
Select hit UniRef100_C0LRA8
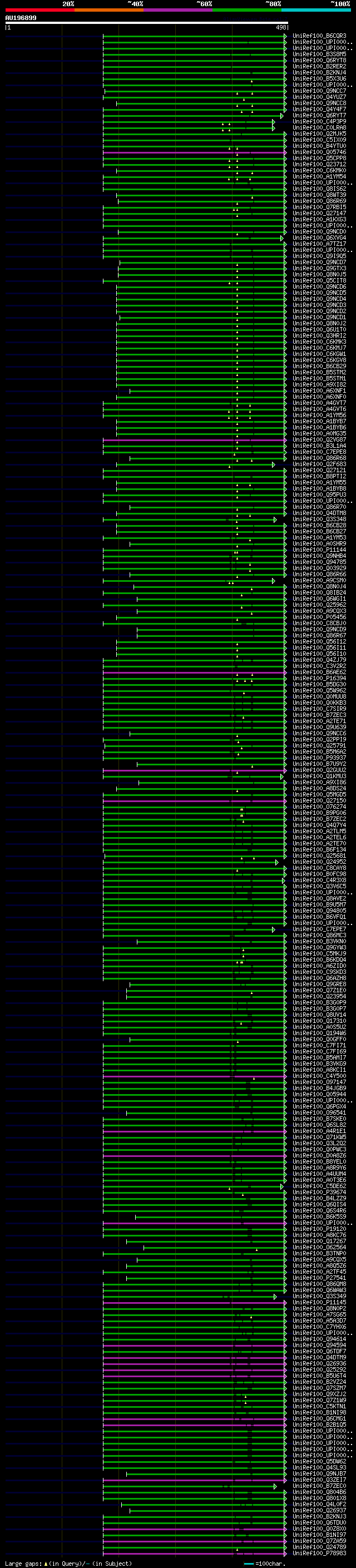319,128
